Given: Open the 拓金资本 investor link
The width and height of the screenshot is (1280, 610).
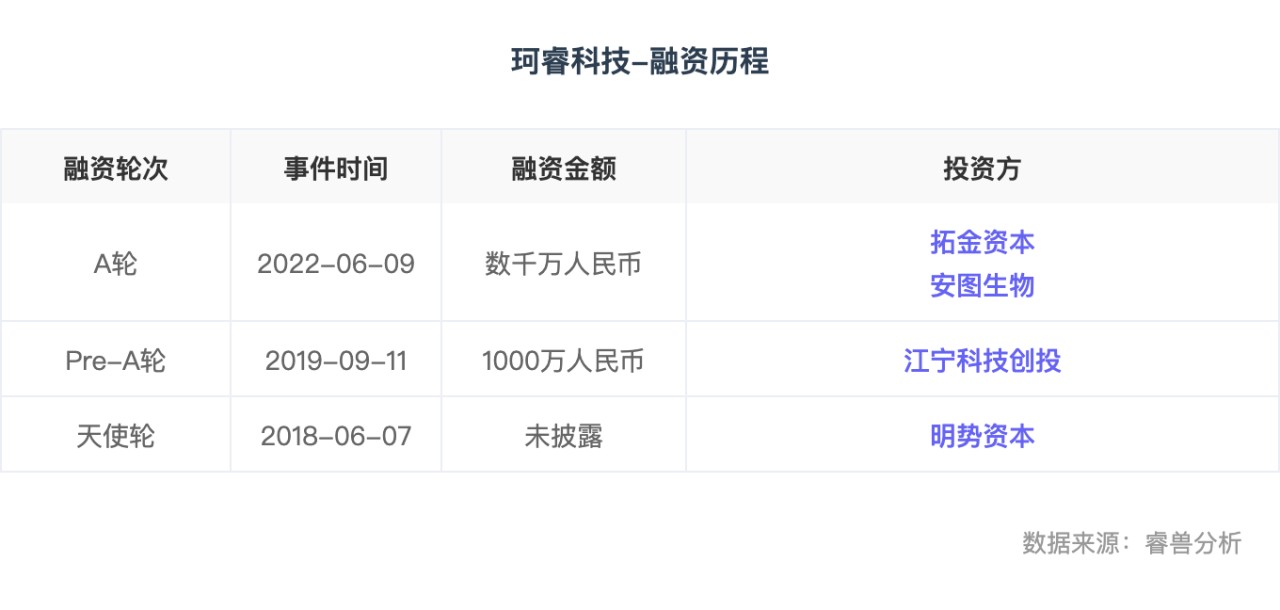Looking at the screenshot, I should [x=982, y=242].
